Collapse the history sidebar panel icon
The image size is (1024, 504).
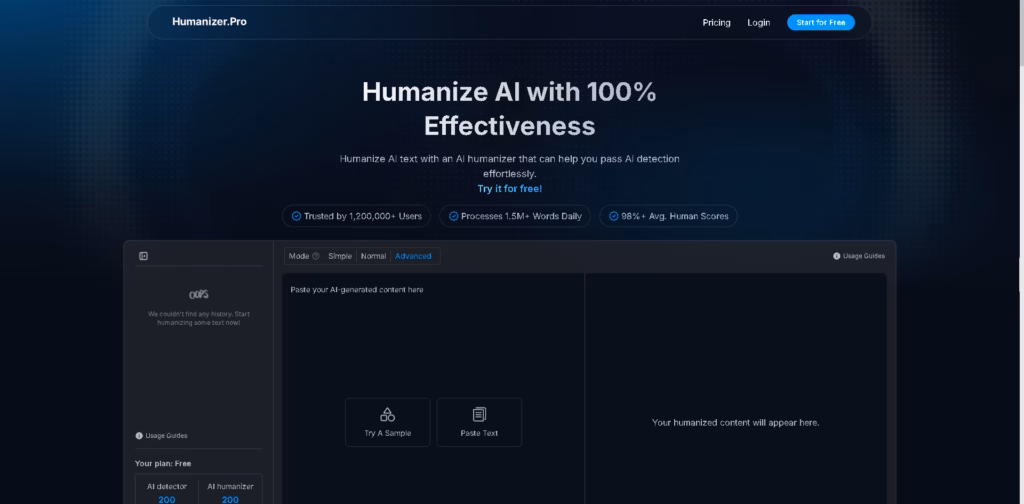click(x=144, y=256)
